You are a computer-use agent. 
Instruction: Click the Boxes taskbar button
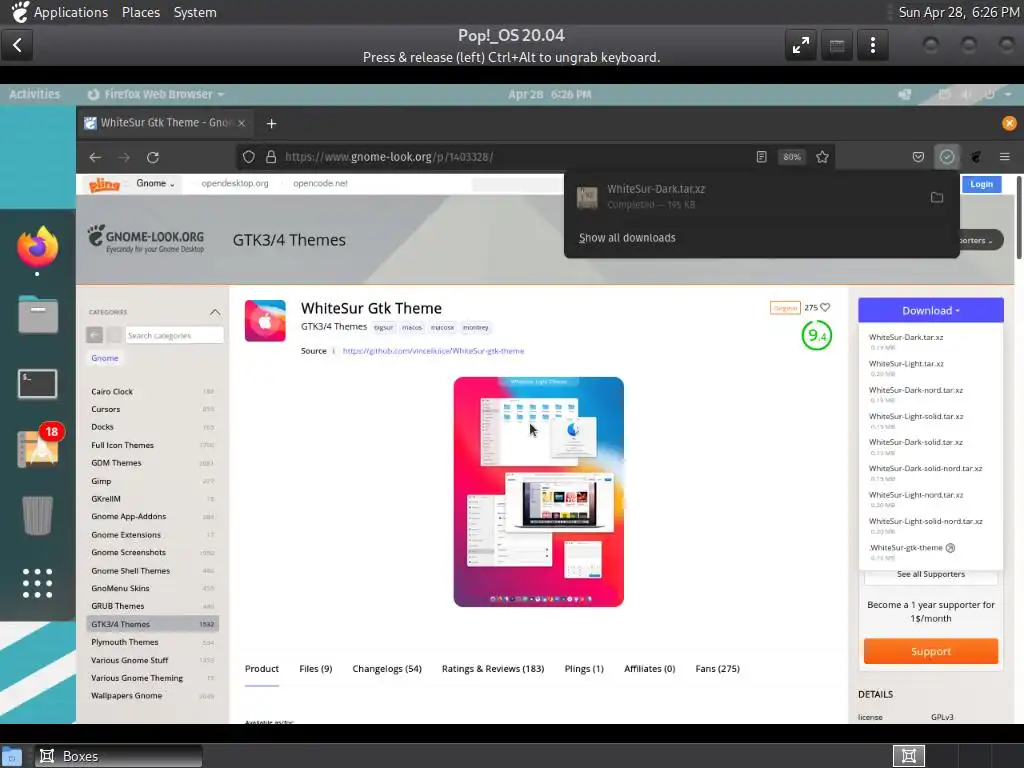click(118, 756)
